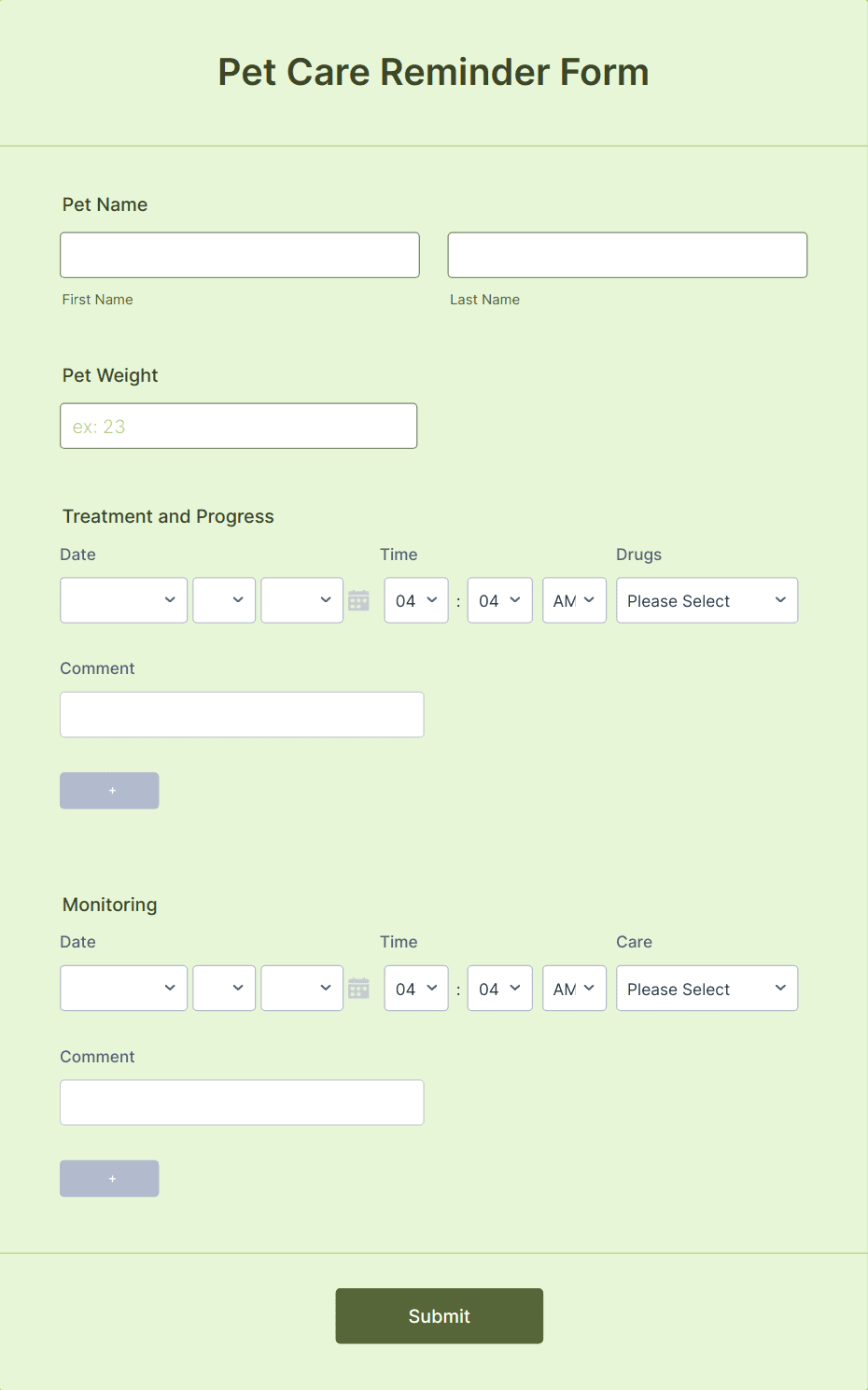The image size is (868, 1390).
Task: Click the Comment field under Treatment and Progress
Action: tap(242, 714)
